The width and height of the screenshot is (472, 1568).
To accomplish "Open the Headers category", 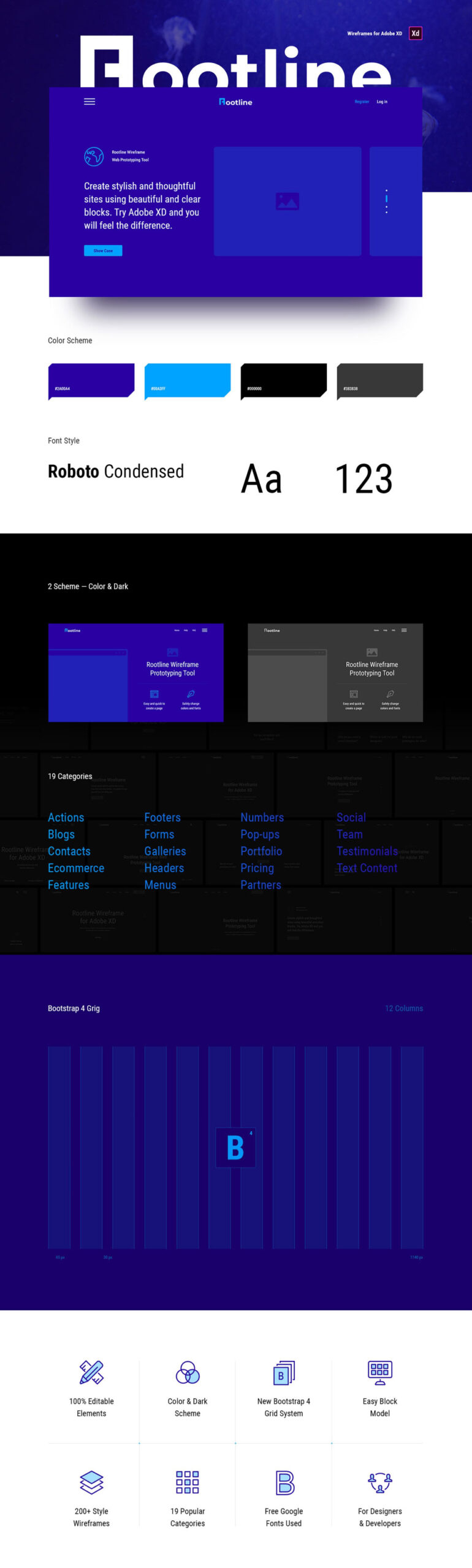I will [164, 868].
